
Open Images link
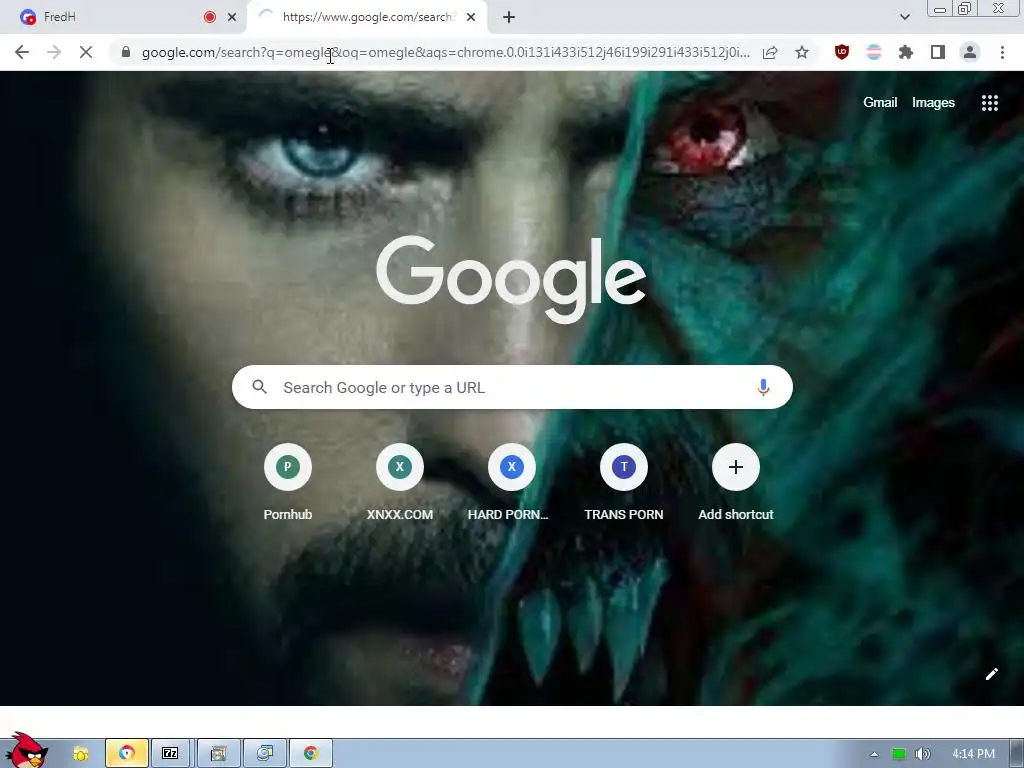click(933, 103)
